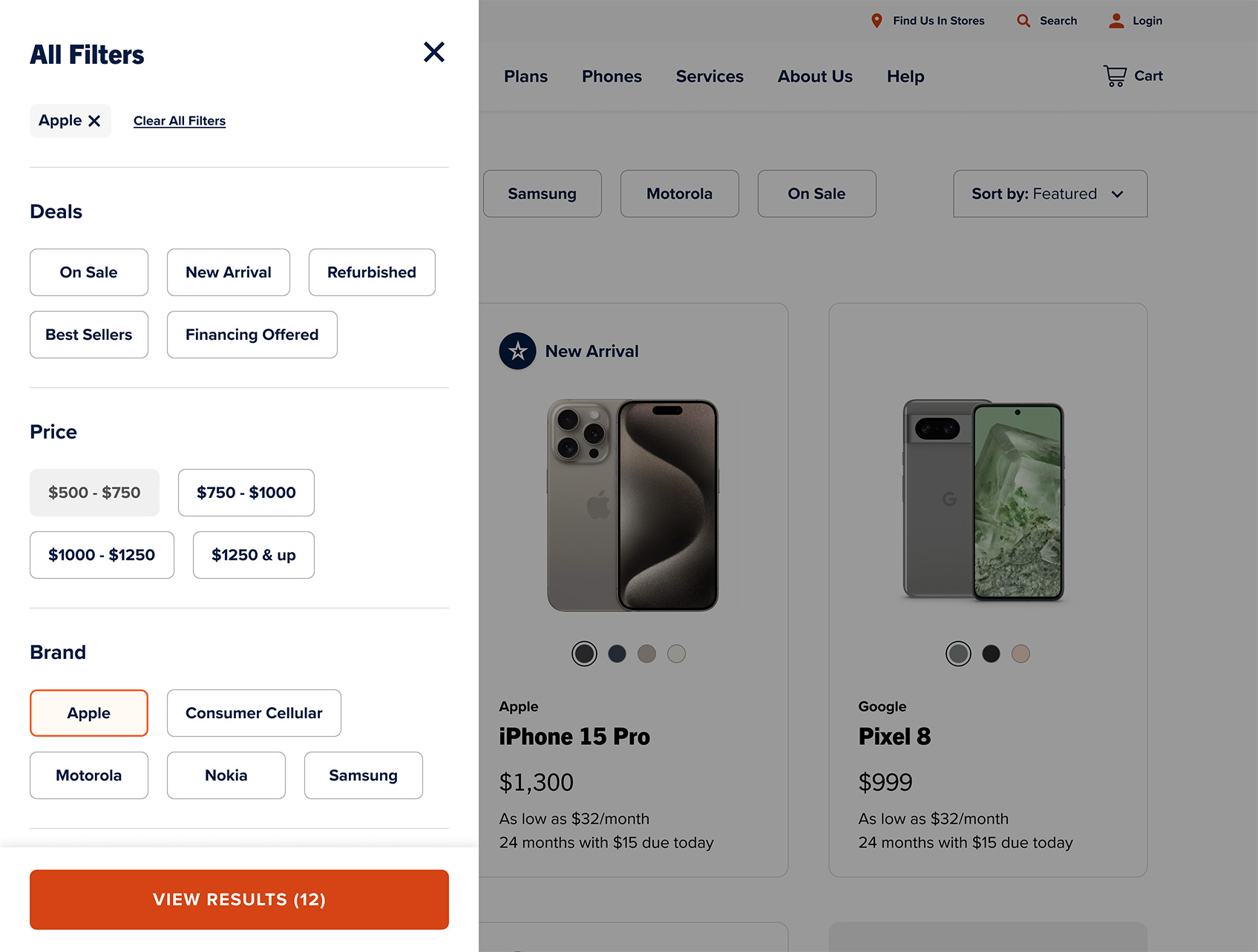
Task: Open the iPhone 15 Pro product image
Action: 632,505
